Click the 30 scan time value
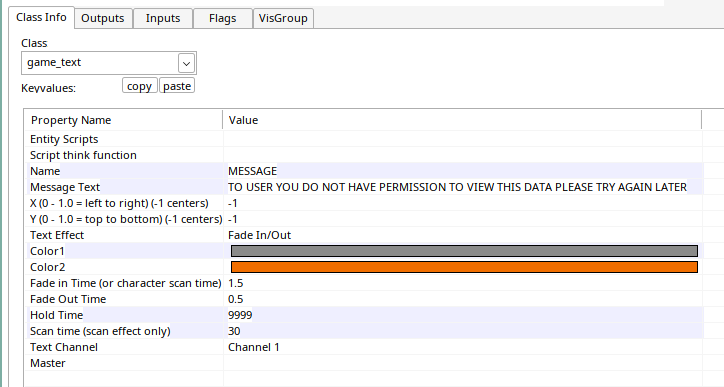724x387 pixels. (x=234, y=331)
